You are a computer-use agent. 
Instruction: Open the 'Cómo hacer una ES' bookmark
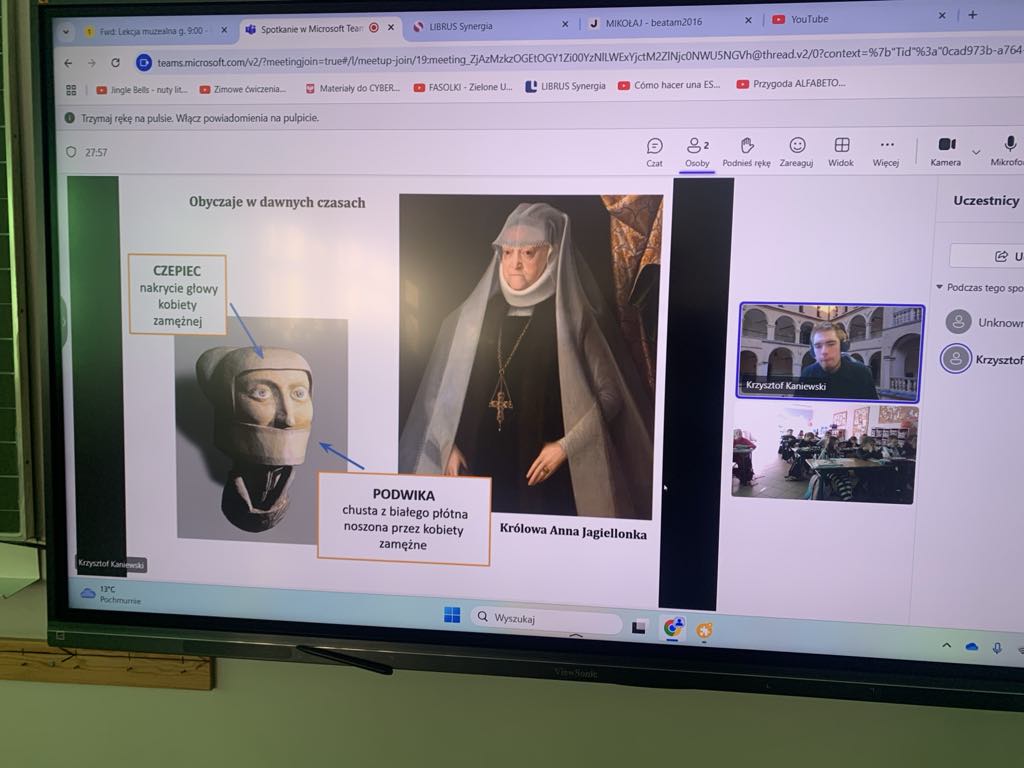[669, 85]
